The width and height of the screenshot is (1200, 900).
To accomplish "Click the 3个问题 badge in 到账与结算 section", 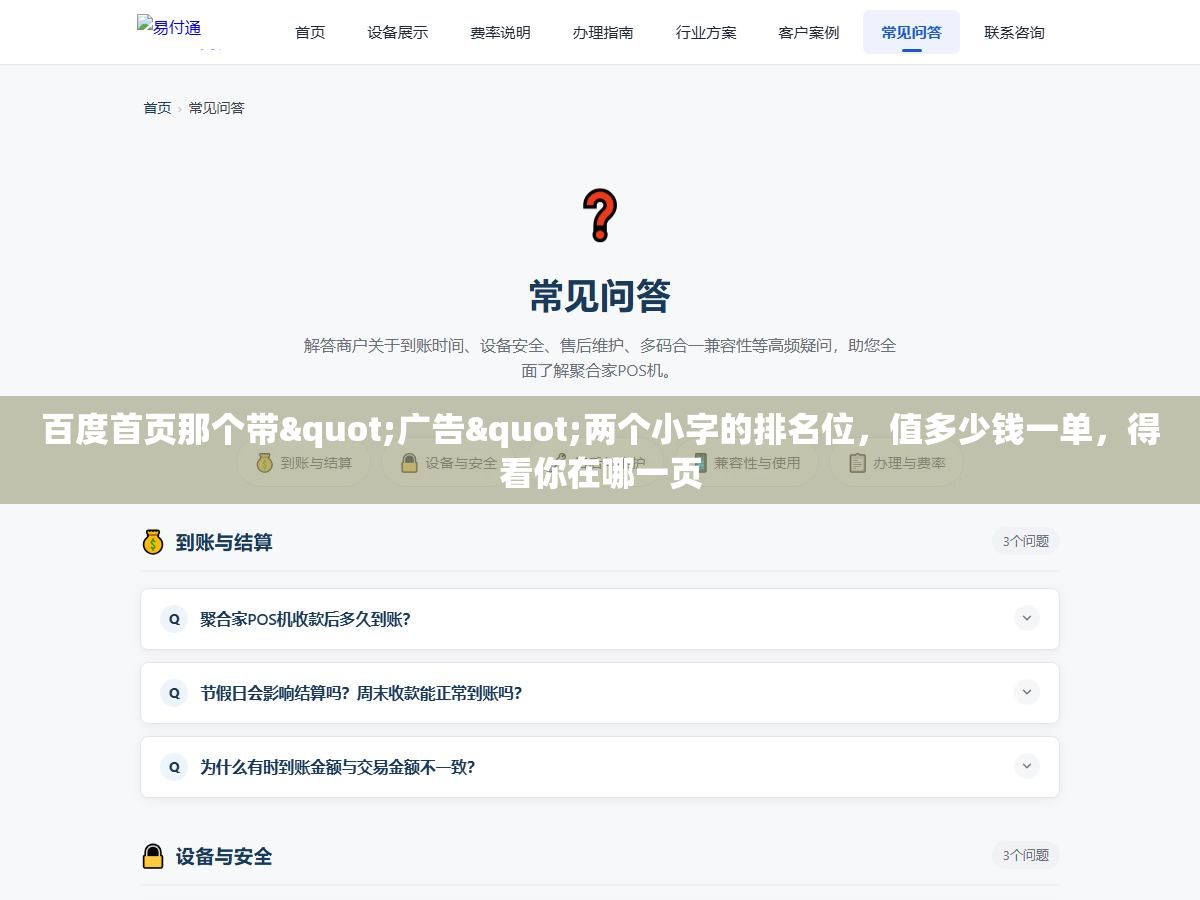I will tap(1026, 541).
